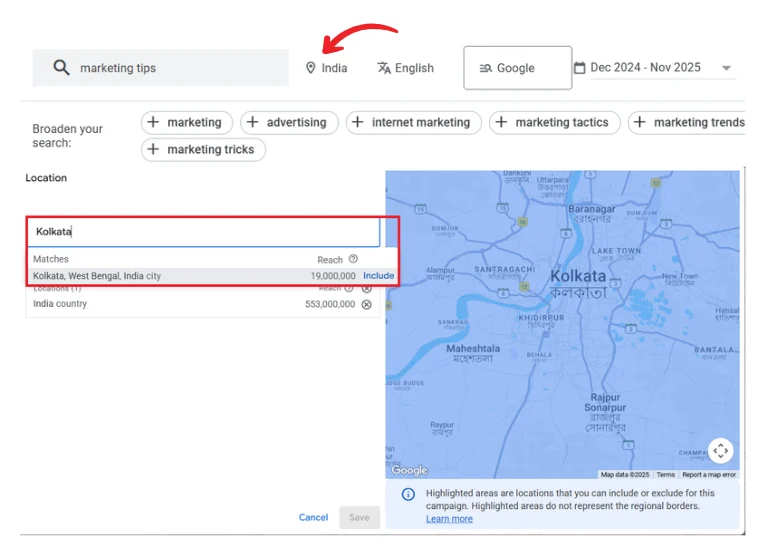Click the English language translate icon

(383, 68)
